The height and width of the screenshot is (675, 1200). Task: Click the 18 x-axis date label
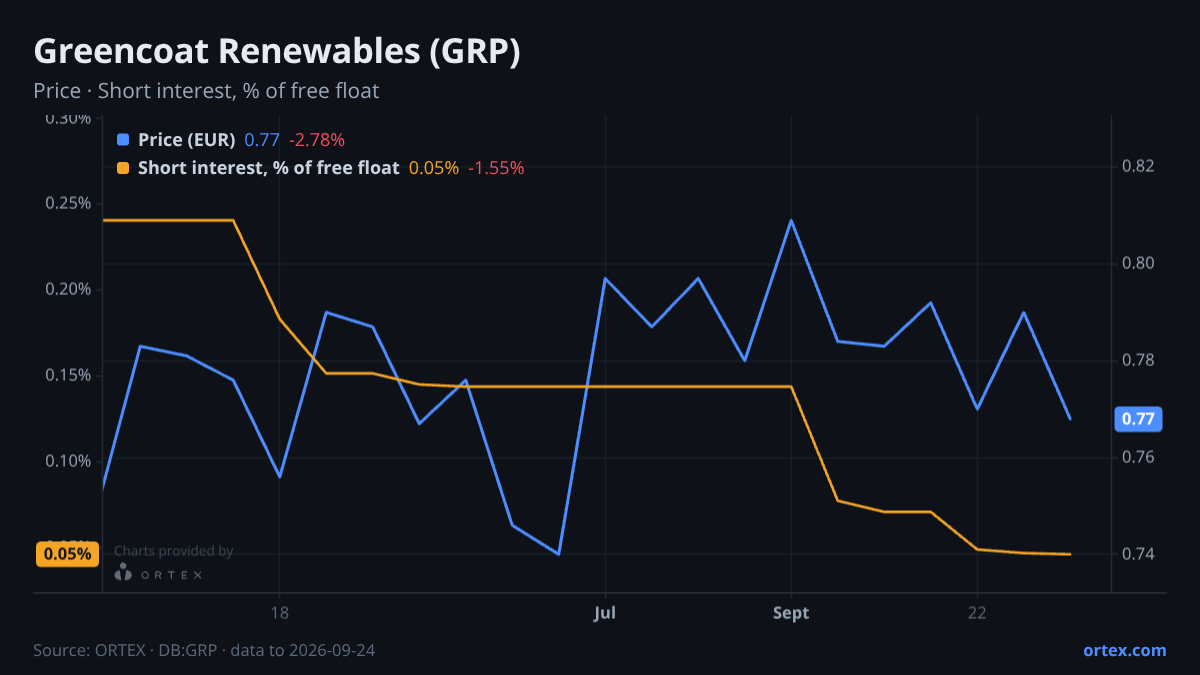point(279,613)
